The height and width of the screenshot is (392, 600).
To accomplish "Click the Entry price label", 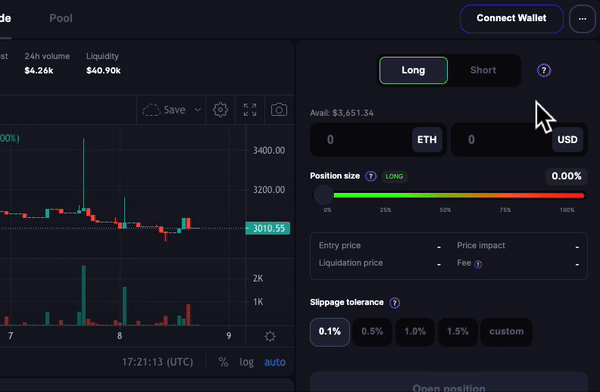I will tap(340, 245).
